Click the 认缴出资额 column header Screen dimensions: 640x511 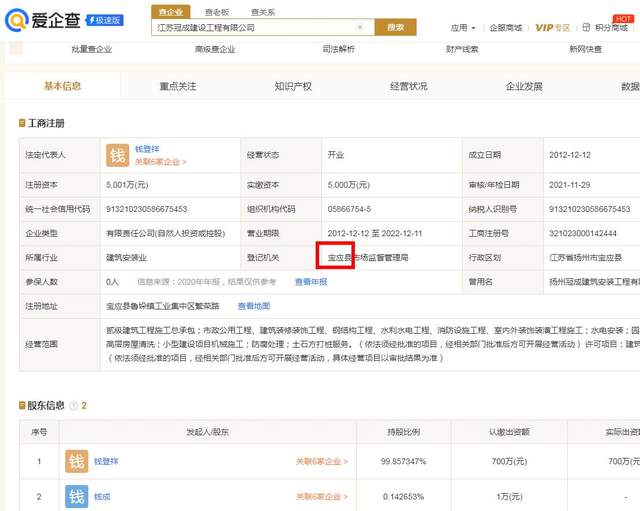(x=509, y=432)
